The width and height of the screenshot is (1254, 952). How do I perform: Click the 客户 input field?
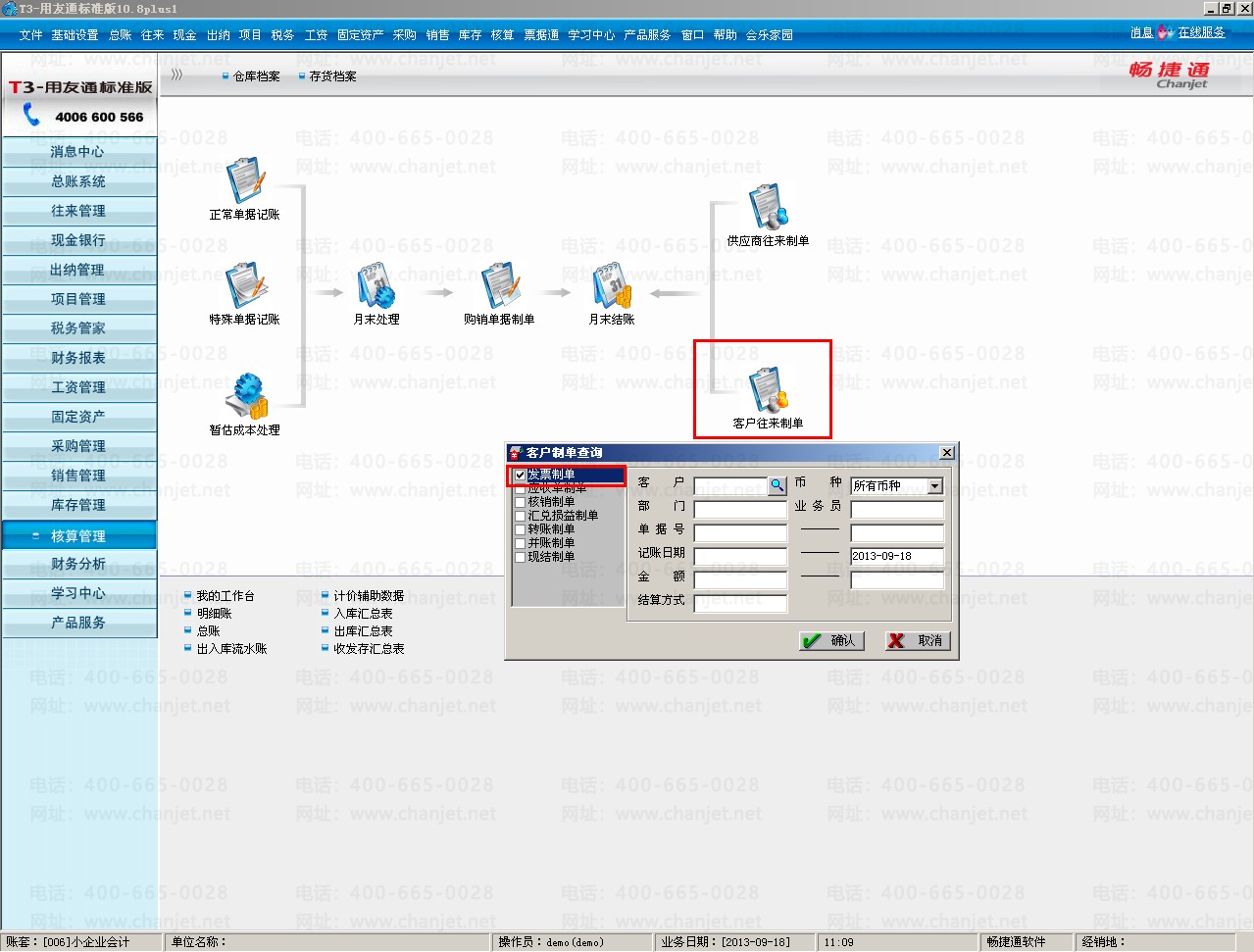coord(730,486)
